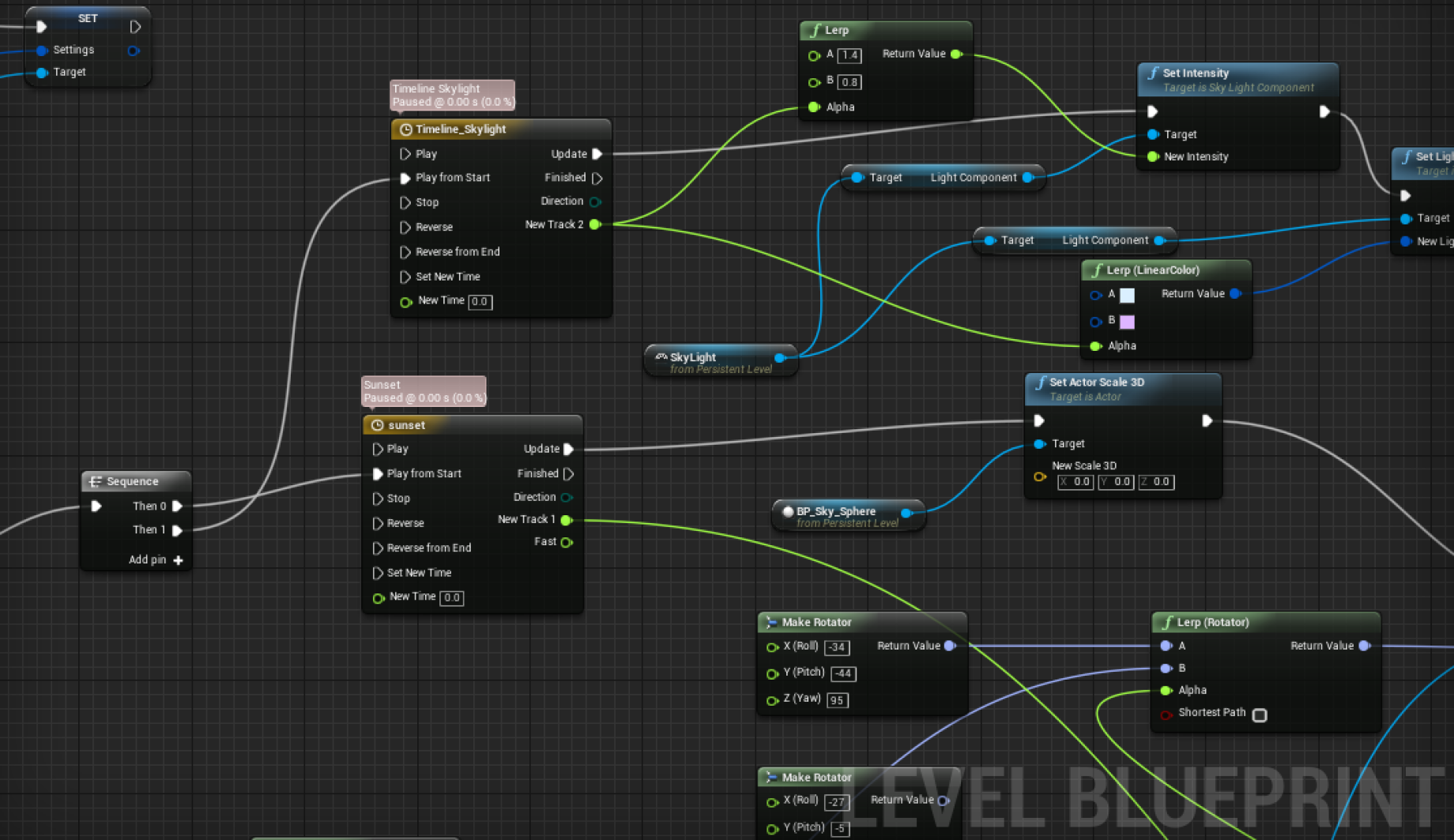
Task: Click the sunset Stop exec pin
Action: [x=377, y=499]
